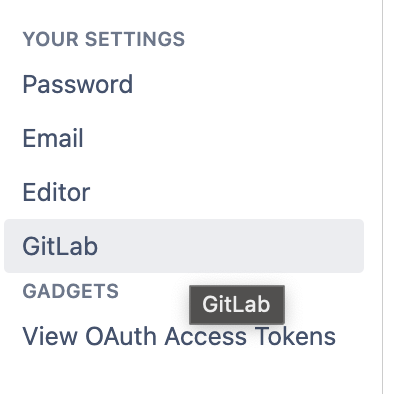Click the dark GitLab tooltip
The image size is (400, 394).
click(237, 304)
